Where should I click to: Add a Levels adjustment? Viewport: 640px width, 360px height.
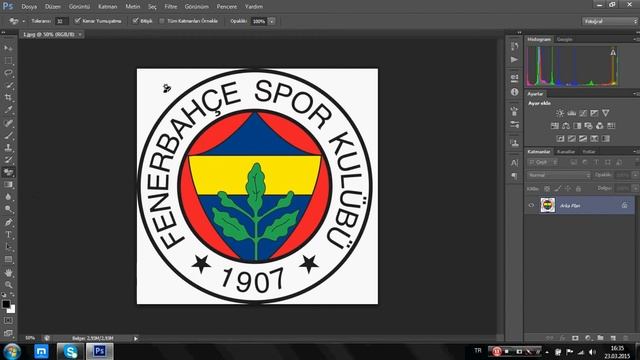[x=571, y=113]
